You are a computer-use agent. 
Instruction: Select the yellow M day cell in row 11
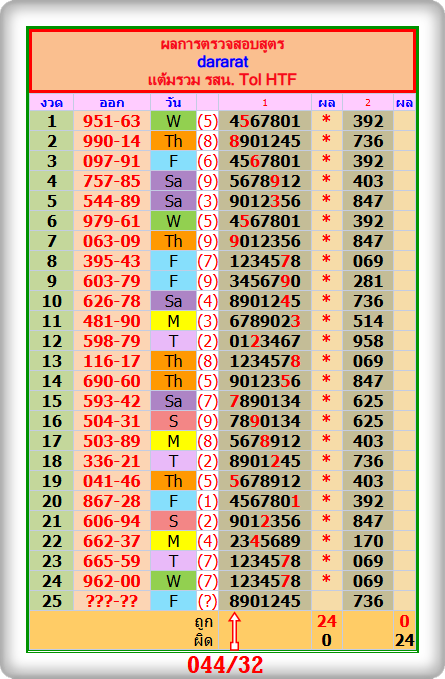[173, 321]
